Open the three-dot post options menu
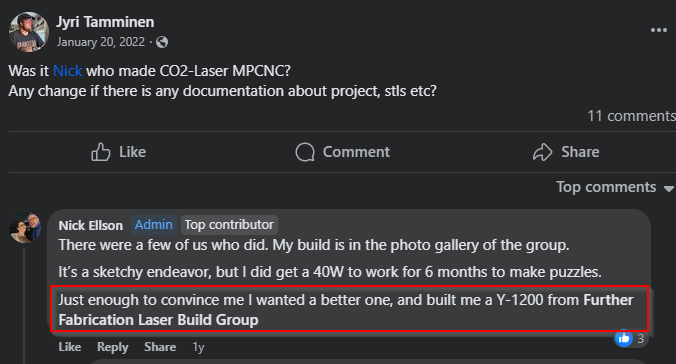The height and width of the screenshot is (364, 676). 659,30
